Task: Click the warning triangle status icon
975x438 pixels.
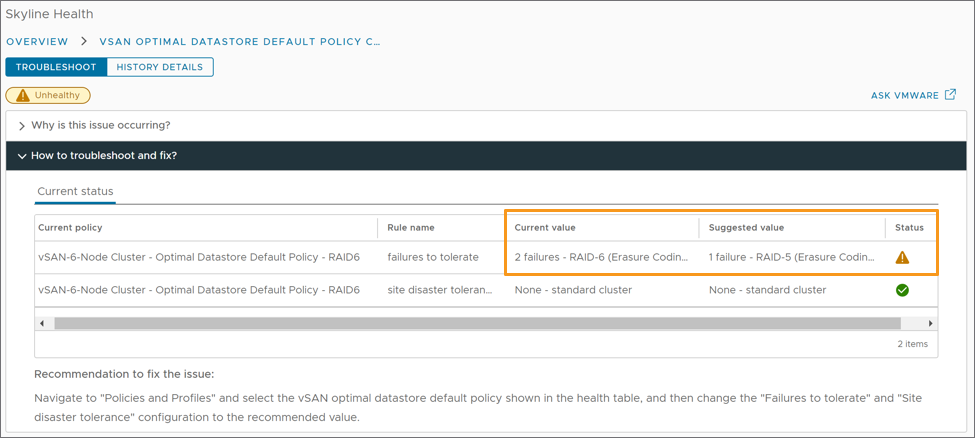Action: pyautogui.click(x=902, y=257)
